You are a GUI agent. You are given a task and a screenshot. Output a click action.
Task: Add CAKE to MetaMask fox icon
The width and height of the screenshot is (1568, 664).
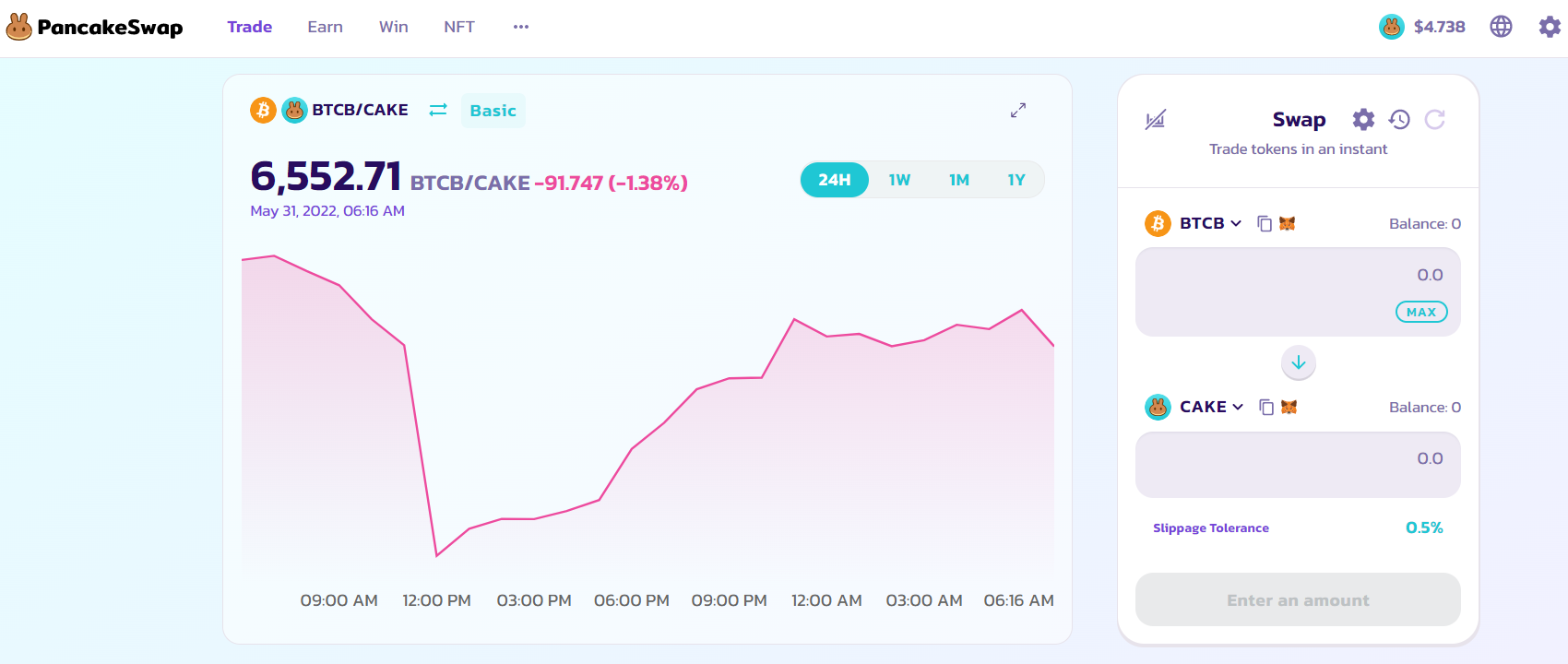pos(1289,407)
